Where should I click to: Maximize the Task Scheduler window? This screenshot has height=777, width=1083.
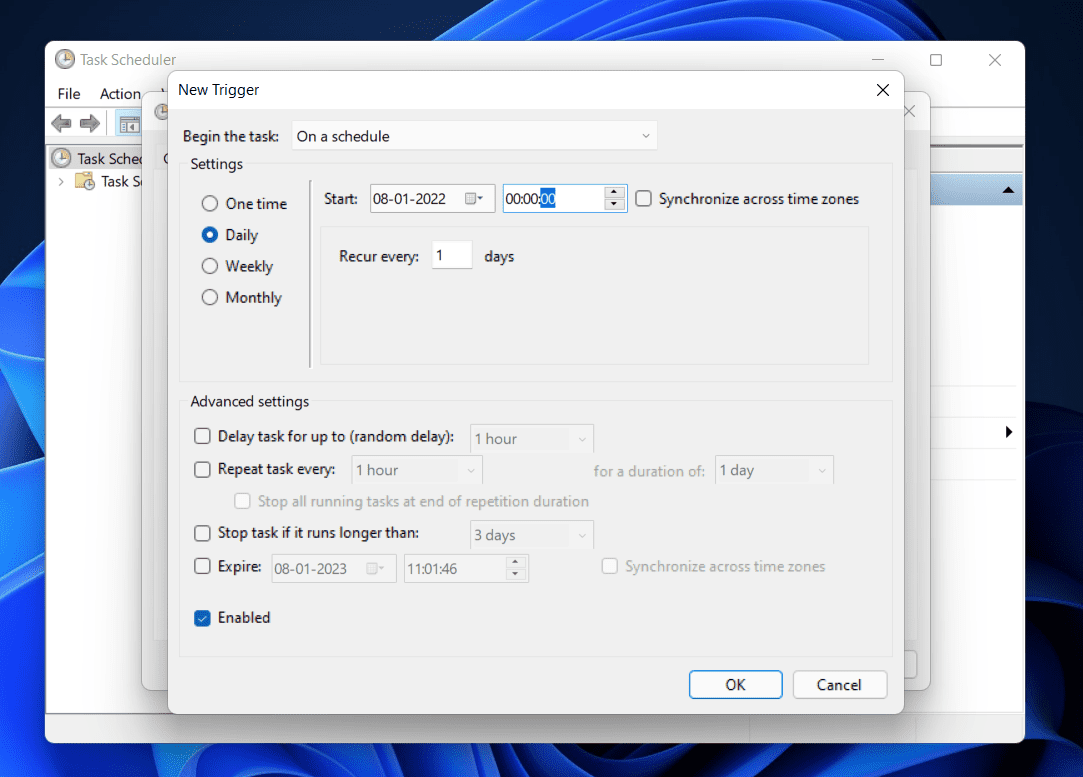pos(936,60)
